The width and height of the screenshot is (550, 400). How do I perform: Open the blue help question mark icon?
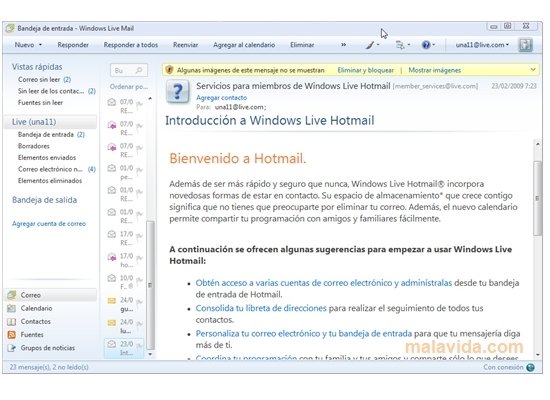pyautogui.click(x=426, y=45)
